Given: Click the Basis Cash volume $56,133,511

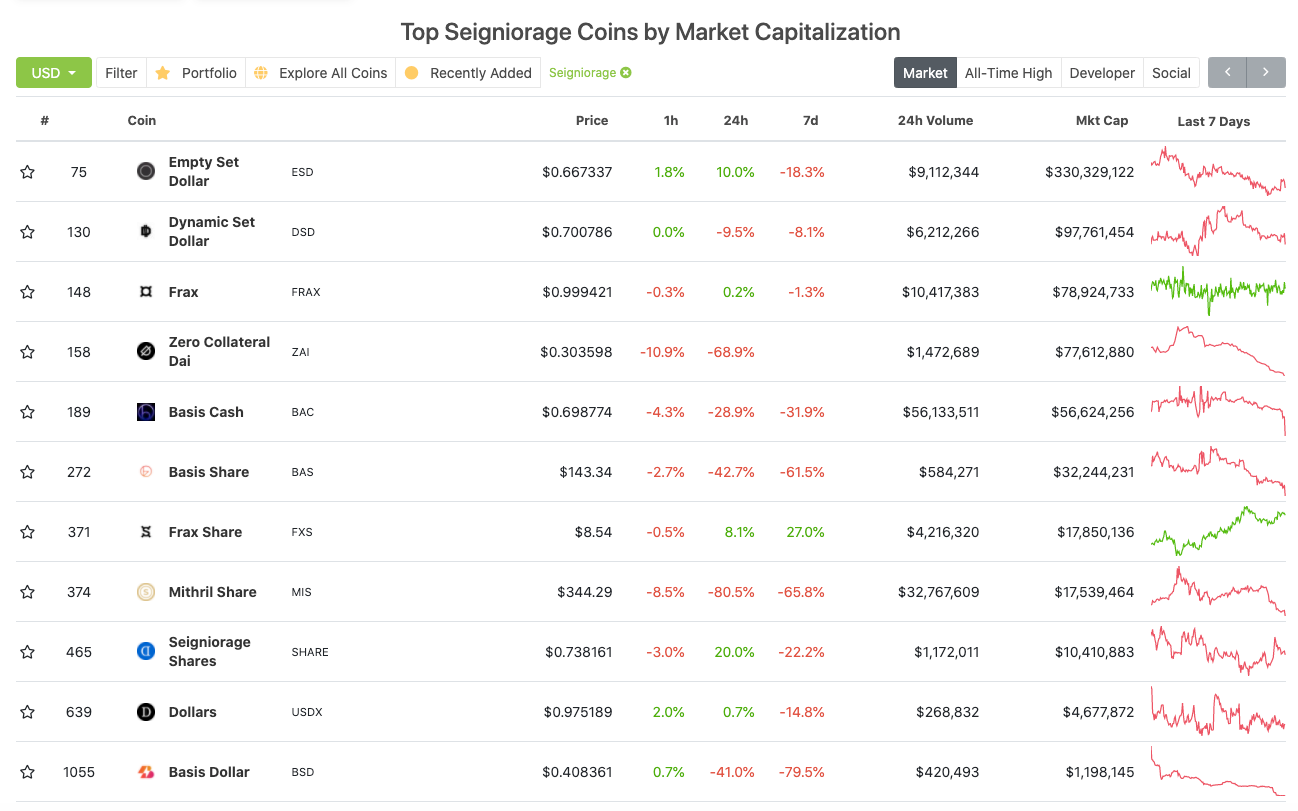Looking at the screenshot, I should coord(937,412).
